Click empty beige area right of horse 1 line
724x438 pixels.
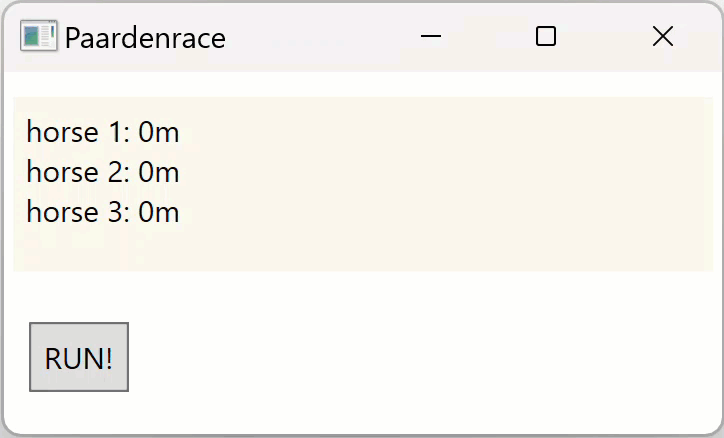pyautogui.click(x=450, y=132)
